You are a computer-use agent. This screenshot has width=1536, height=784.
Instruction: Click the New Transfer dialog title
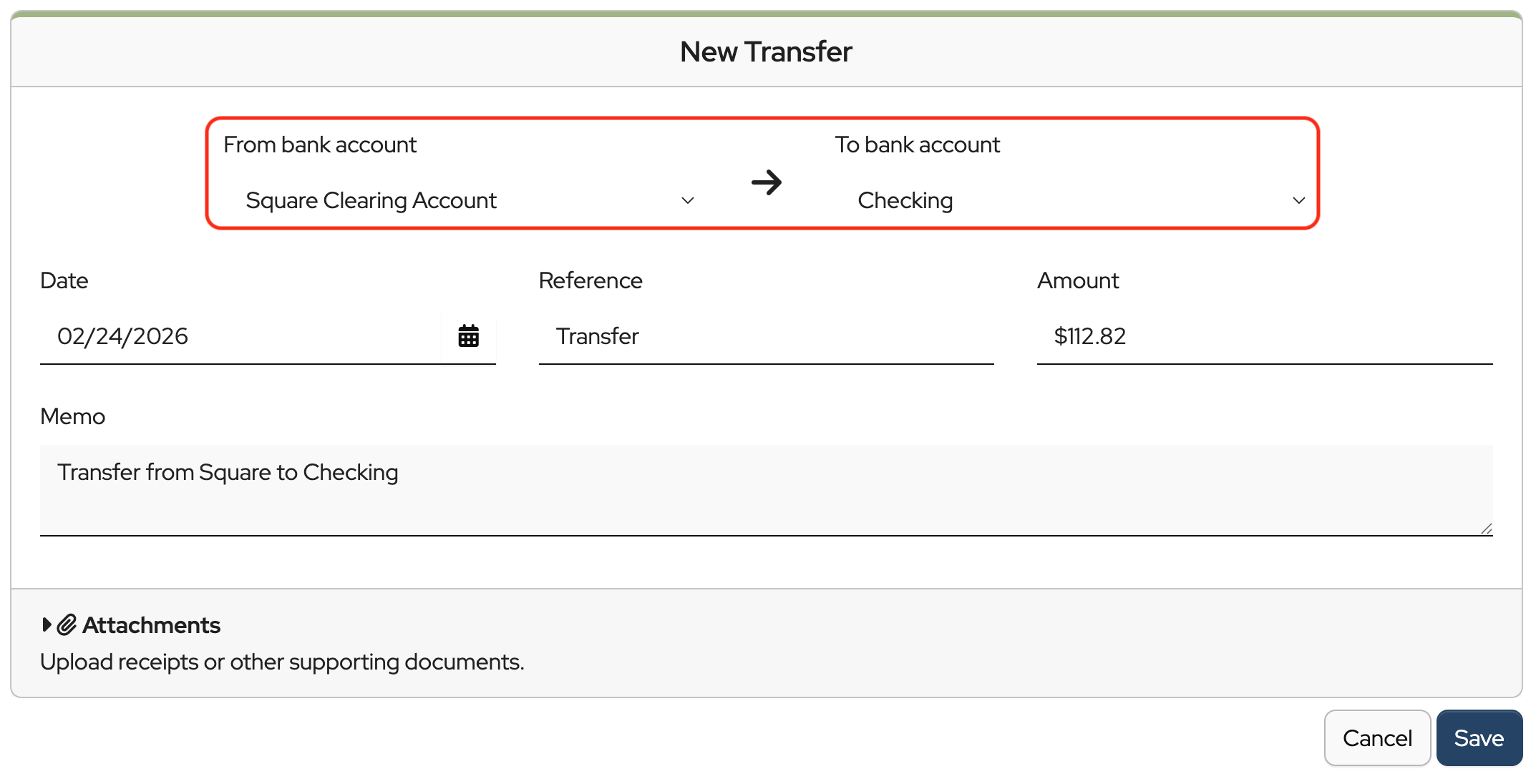click(x=766, y=52)
